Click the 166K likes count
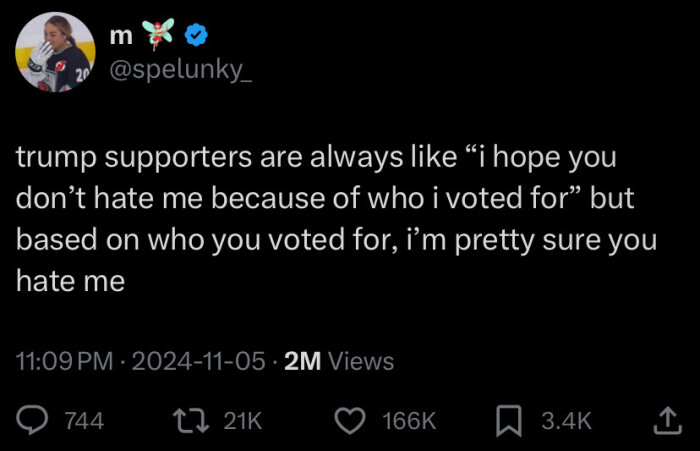Viewport: 700px width, 451px height. click(x=409, y=422)
